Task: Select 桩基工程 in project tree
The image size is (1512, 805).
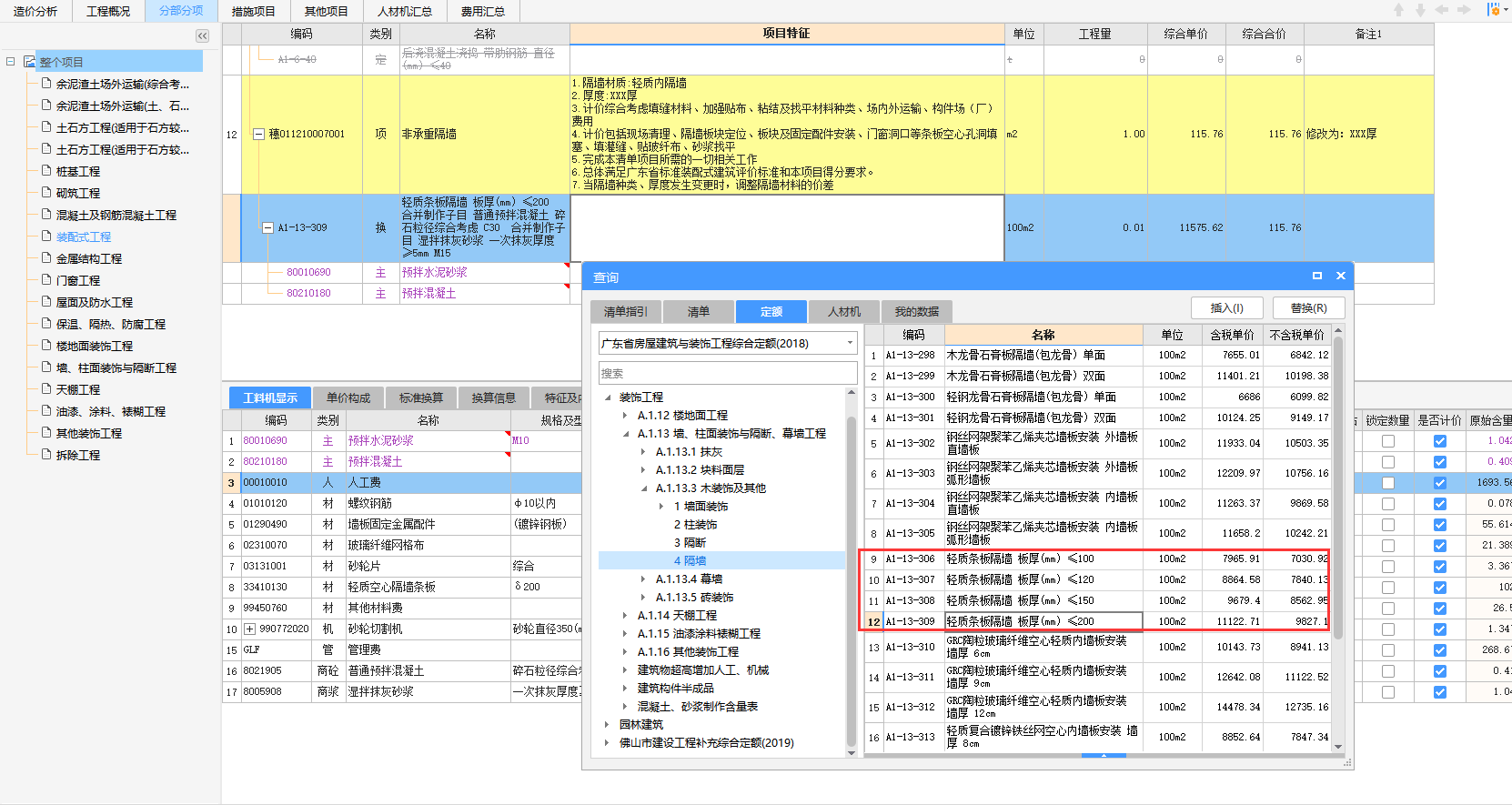Action: tap(78, 171)
